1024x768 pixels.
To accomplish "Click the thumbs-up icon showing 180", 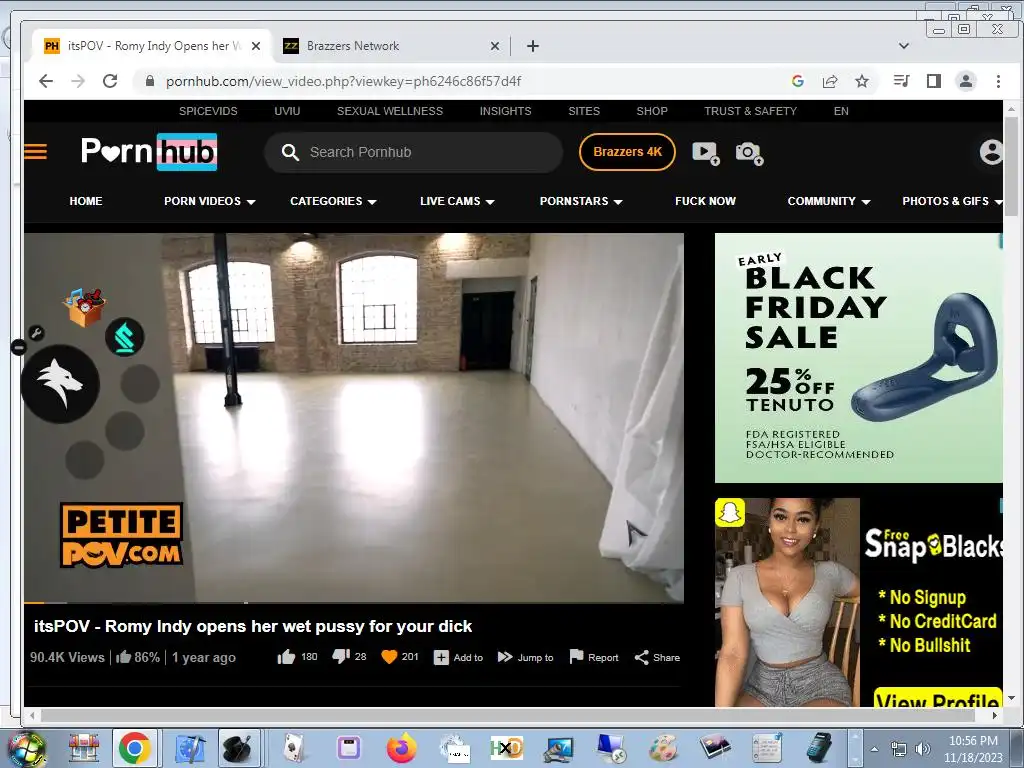I will 286,657.
